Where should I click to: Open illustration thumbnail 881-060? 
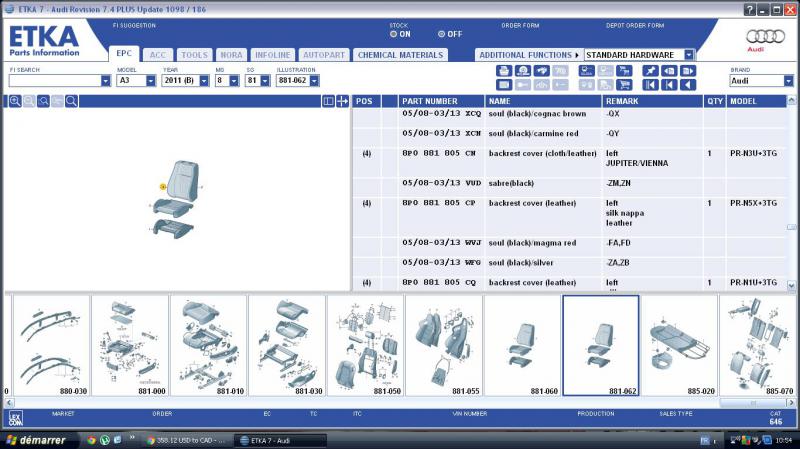[522, 345]
